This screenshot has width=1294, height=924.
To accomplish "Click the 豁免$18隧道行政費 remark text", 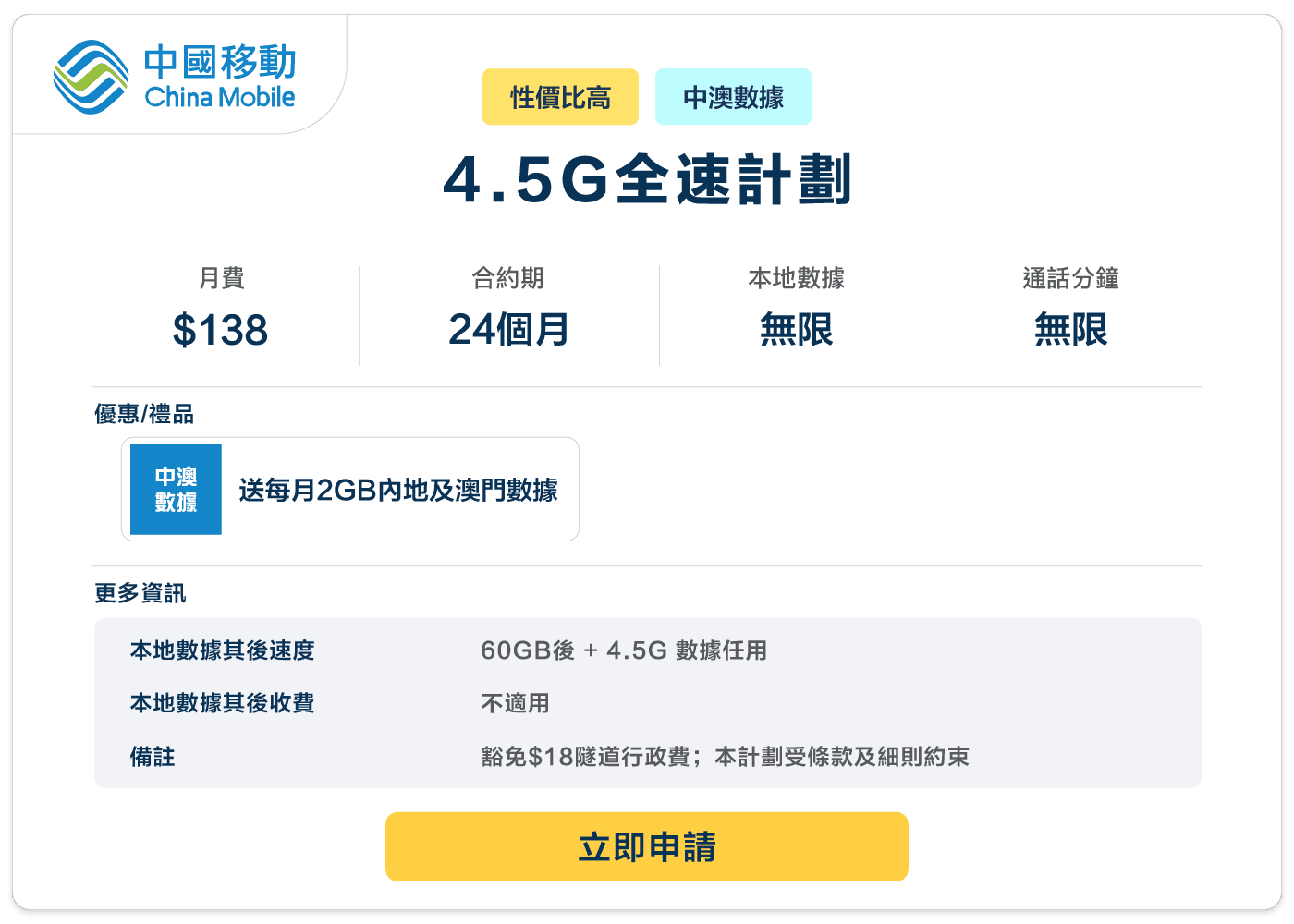I will (x=586, y=757).
